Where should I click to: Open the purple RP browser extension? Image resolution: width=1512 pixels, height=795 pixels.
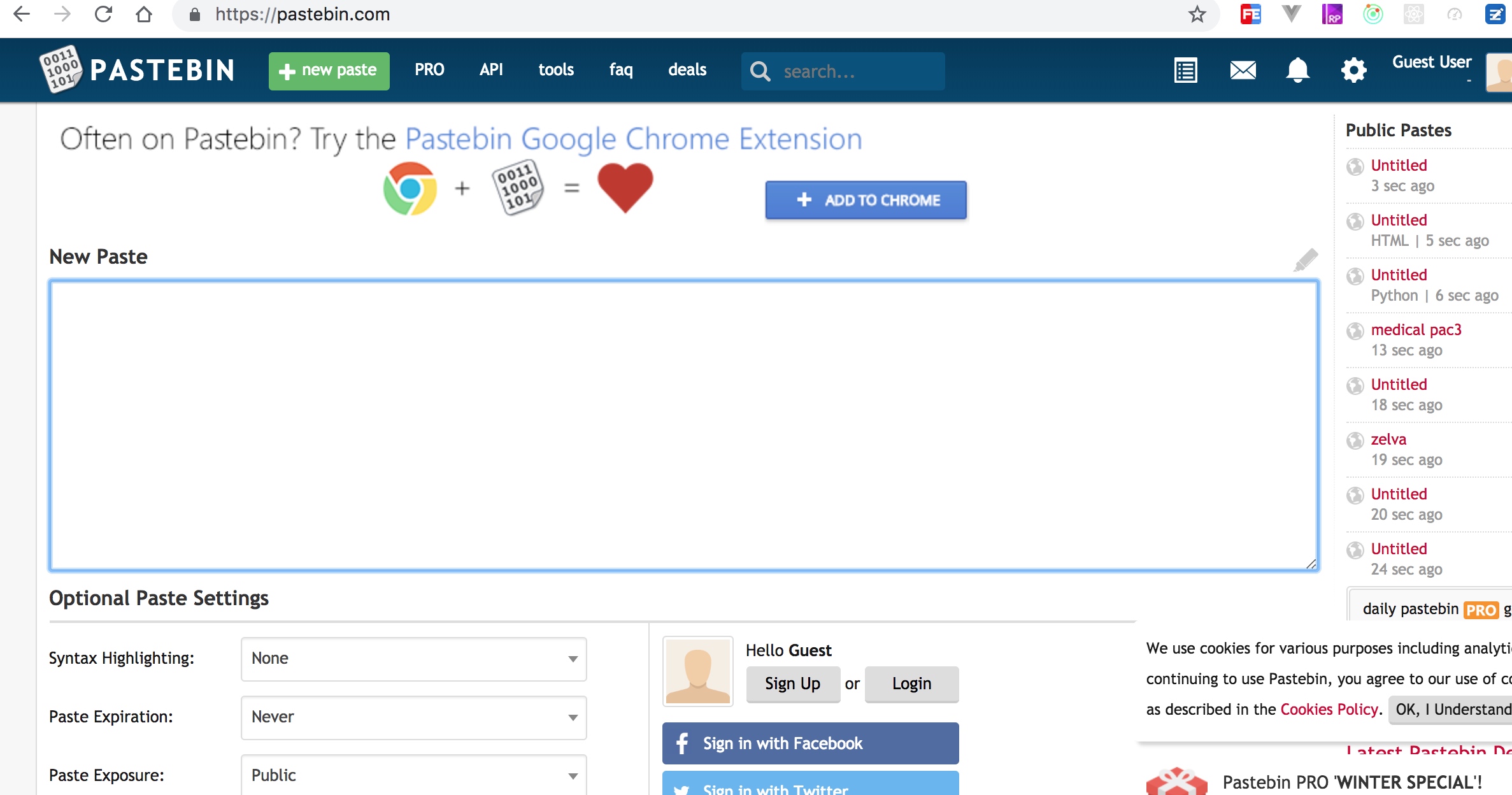[x=1332, y=14]
